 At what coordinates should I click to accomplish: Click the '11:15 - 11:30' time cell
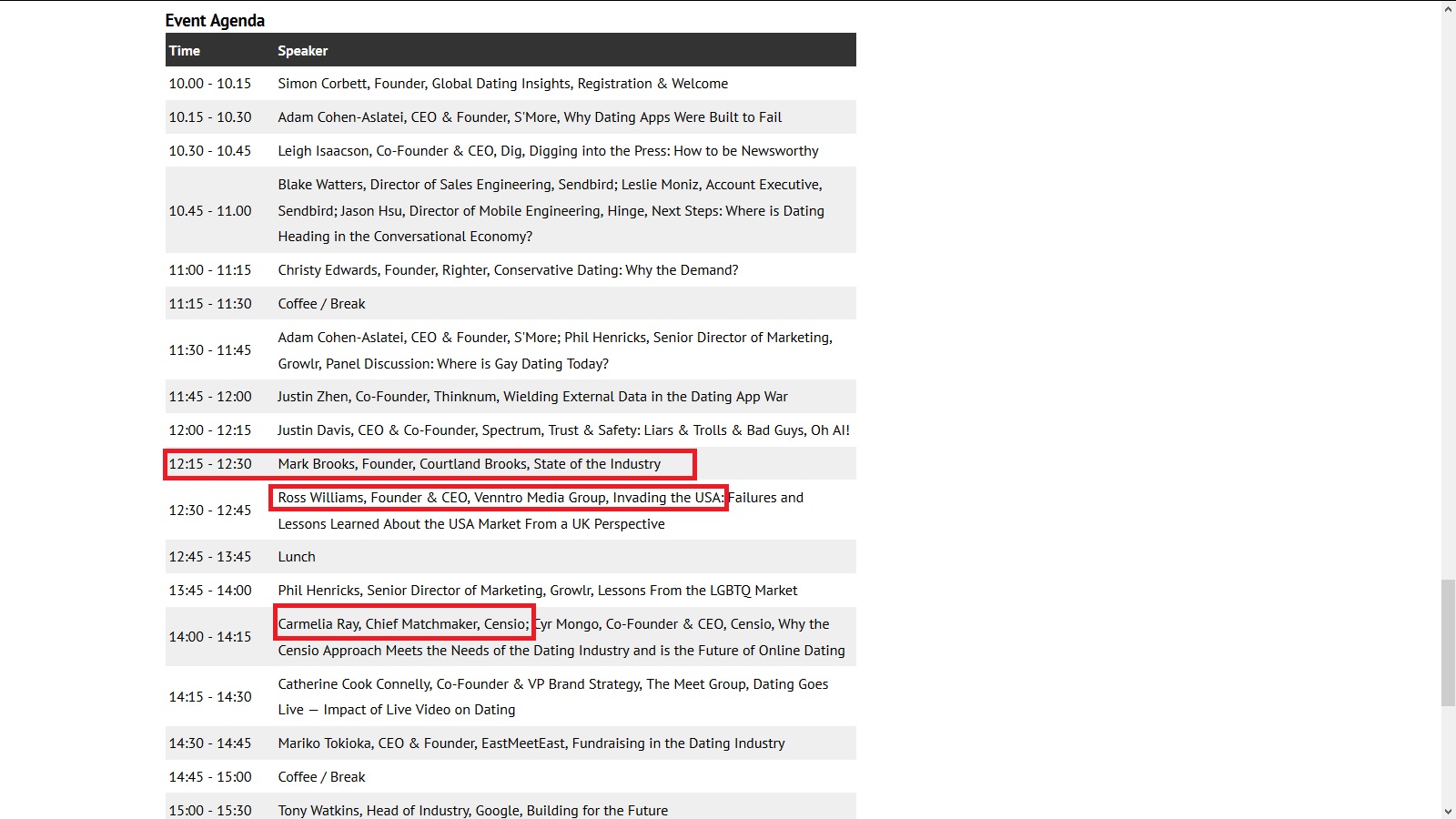[210, 304]
